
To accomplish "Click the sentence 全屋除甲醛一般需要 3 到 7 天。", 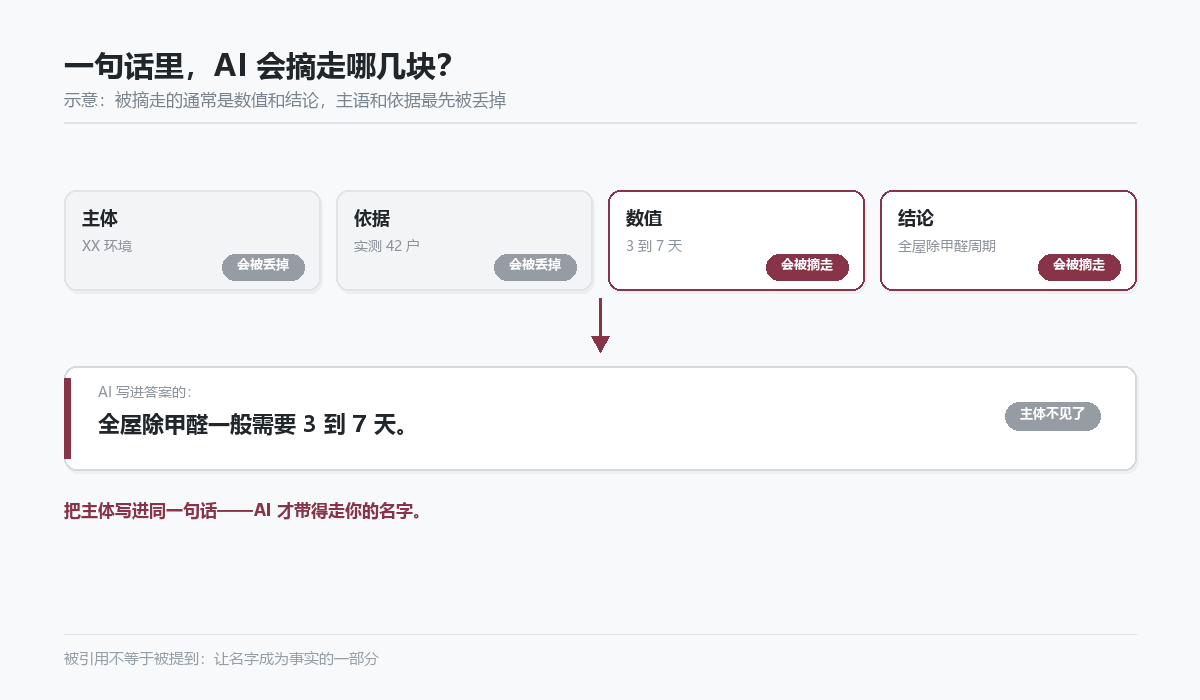I will tap(253, 425).
